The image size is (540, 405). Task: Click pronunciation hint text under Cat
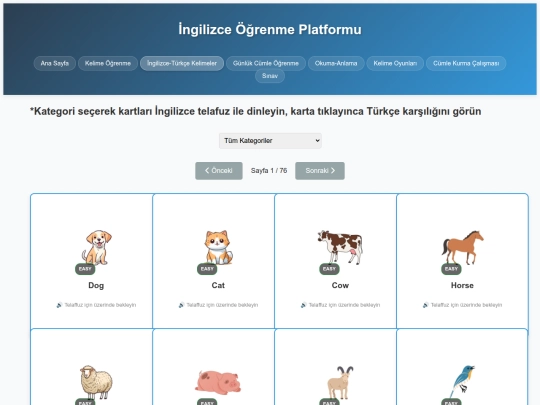pyautogui.click(x=222, y=305)
